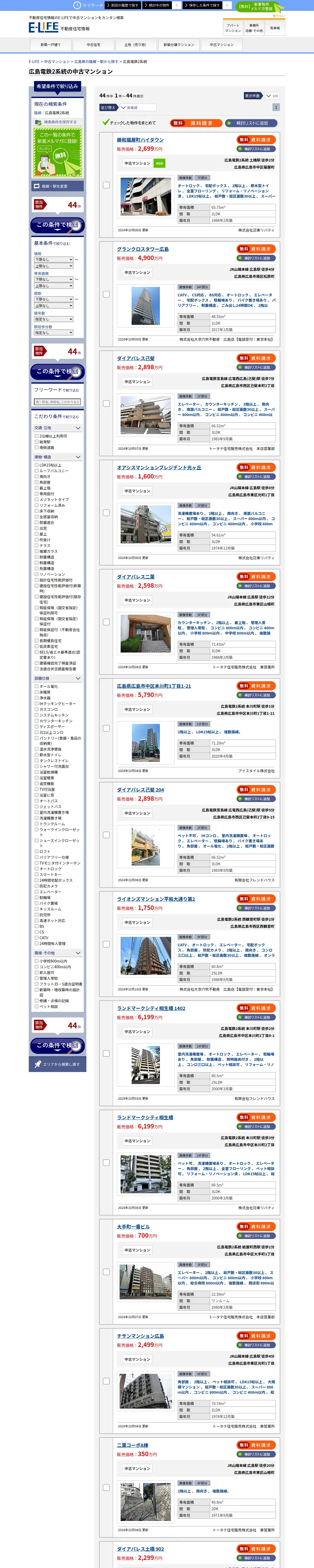The width and height of the screenshot is (314, 1568).
Task: Select the checkbox for グランクロスタワー広島 listing
Action: click(106, 294)
